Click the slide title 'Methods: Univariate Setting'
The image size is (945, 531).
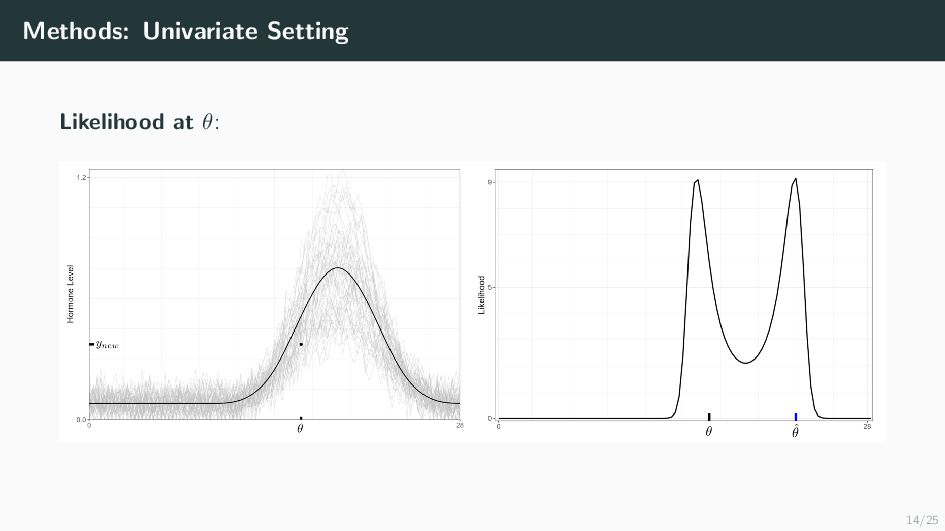coord(186,31)
